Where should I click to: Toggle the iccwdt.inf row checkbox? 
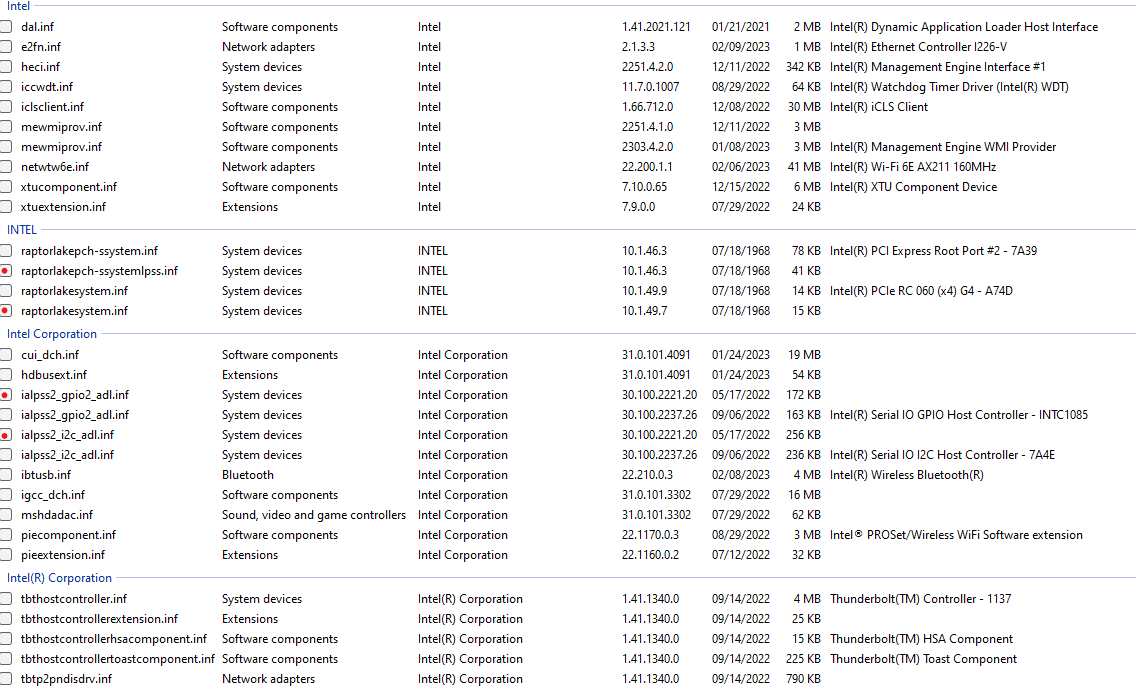pyautogui.click(x=6, y=87)
